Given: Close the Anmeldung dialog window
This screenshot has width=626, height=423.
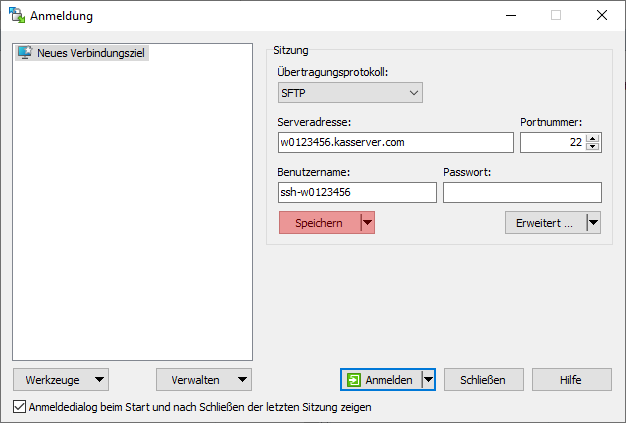Looking at the screenshot, I should coord(602,16).
